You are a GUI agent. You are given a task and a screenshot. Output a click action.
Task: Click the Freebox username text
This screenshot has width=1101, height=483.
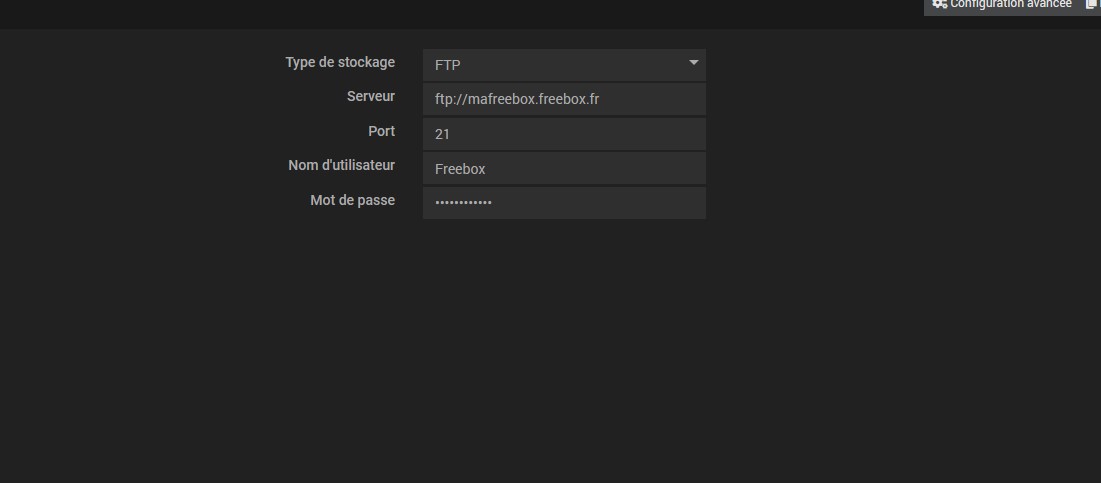(460, 169)
